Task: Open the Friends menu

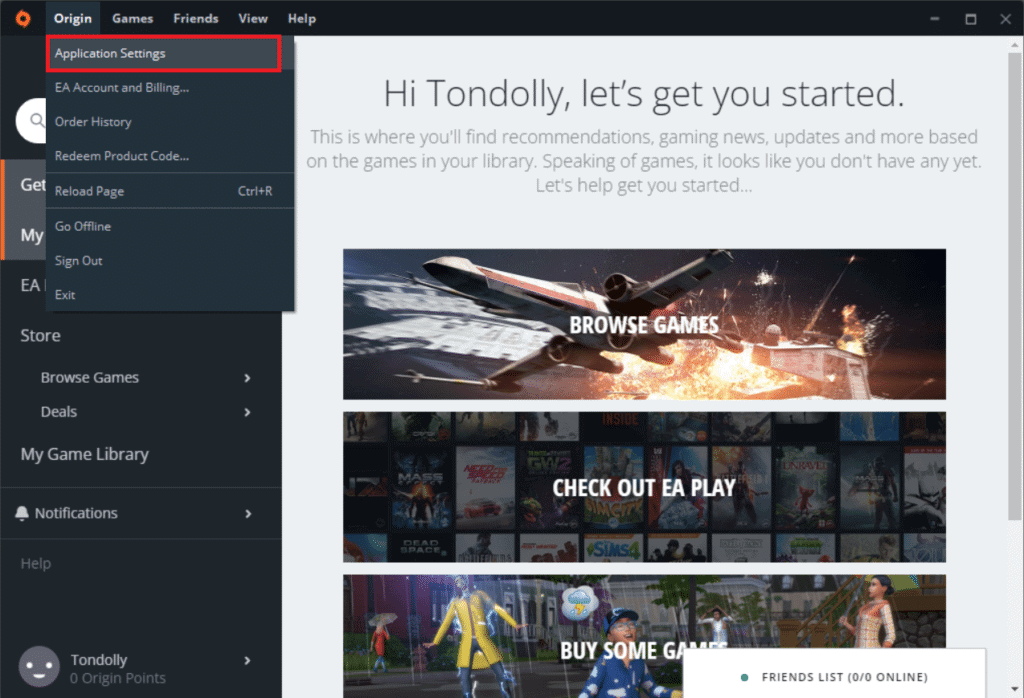Action: pos(195,17)
